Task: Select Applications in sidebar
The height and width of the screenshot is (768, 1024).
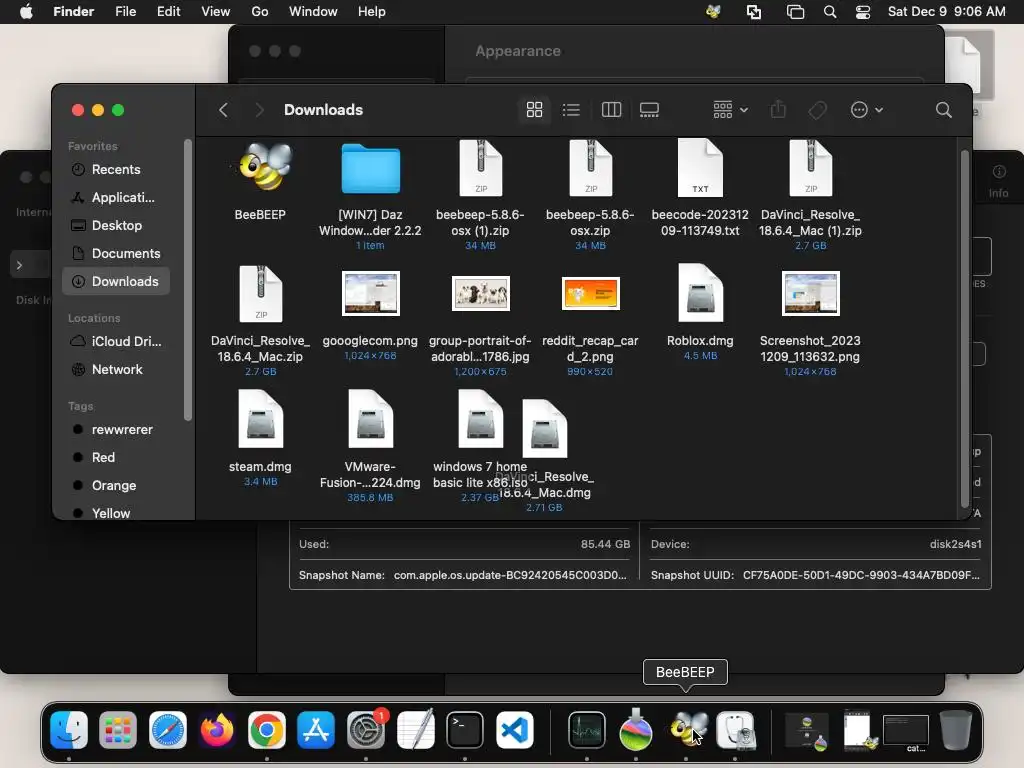Action: pos(116,197)
